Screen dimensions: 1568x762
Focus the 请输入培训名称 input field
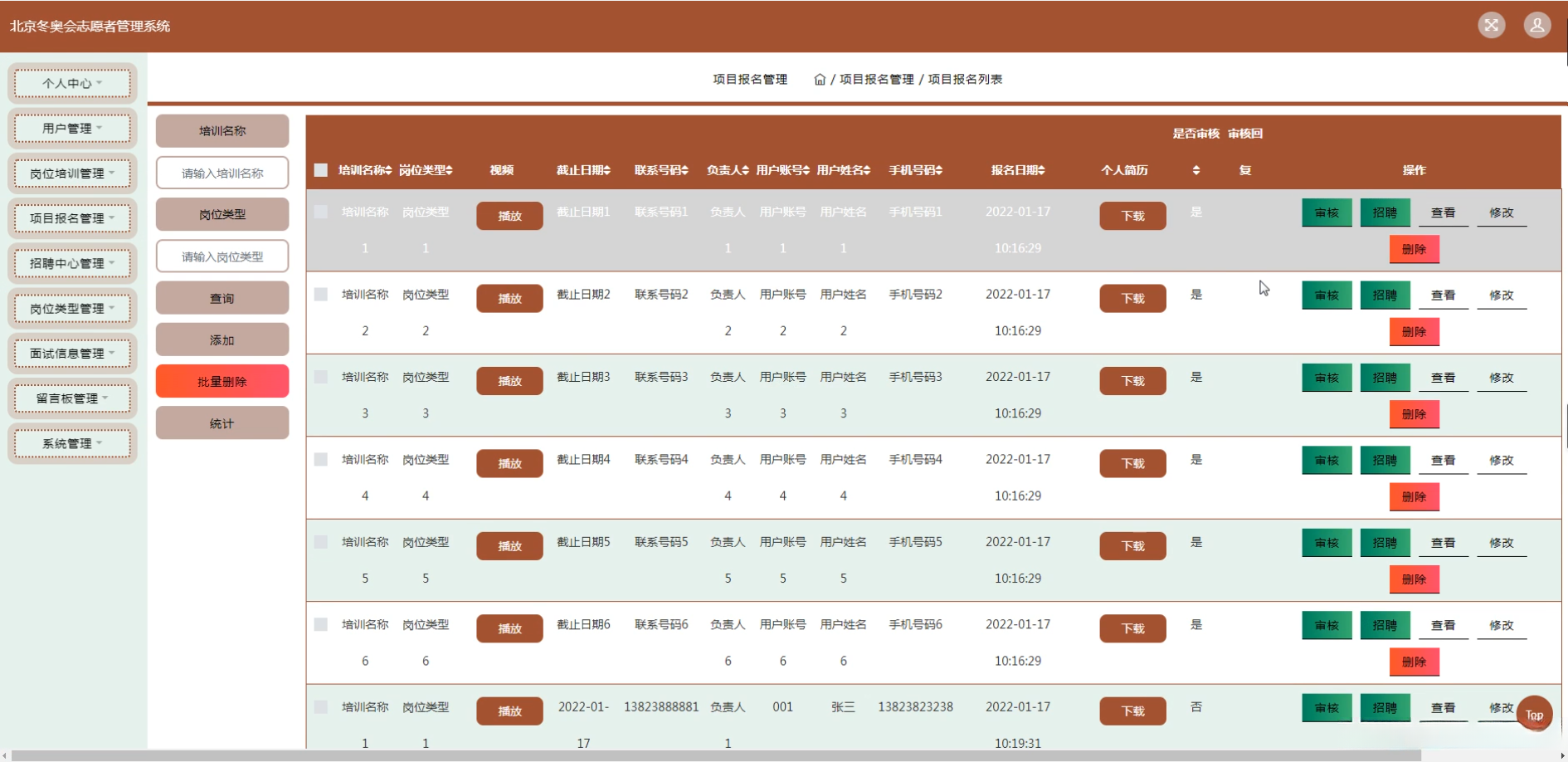pyautogui.click(x=222, y=173)
